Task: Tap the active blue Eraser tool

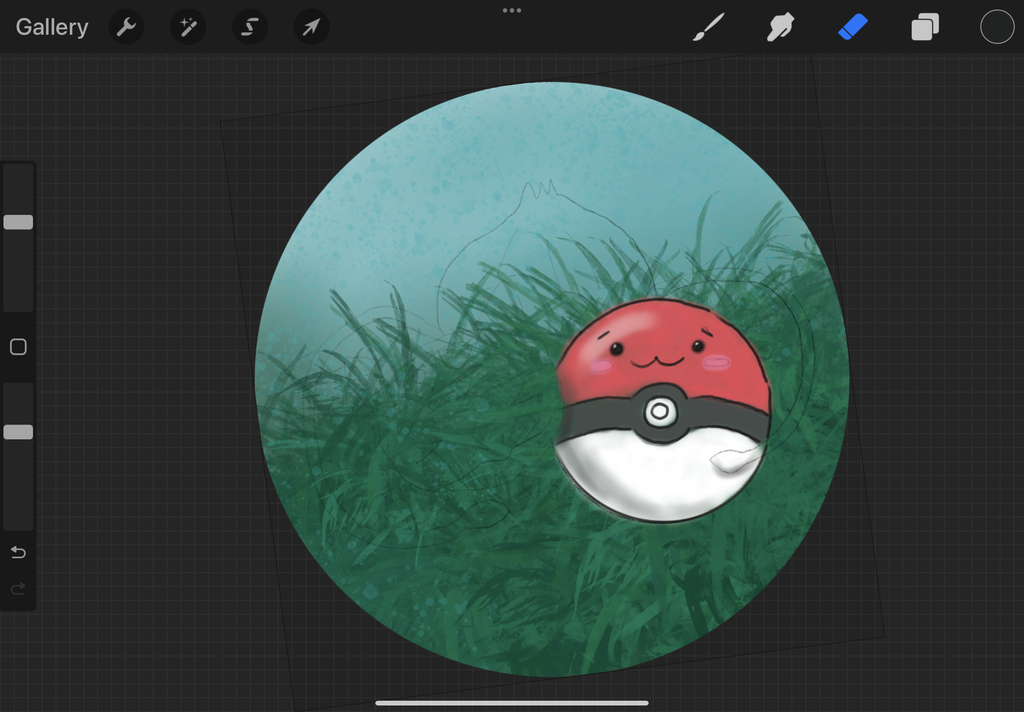Action: pos(852,27)
